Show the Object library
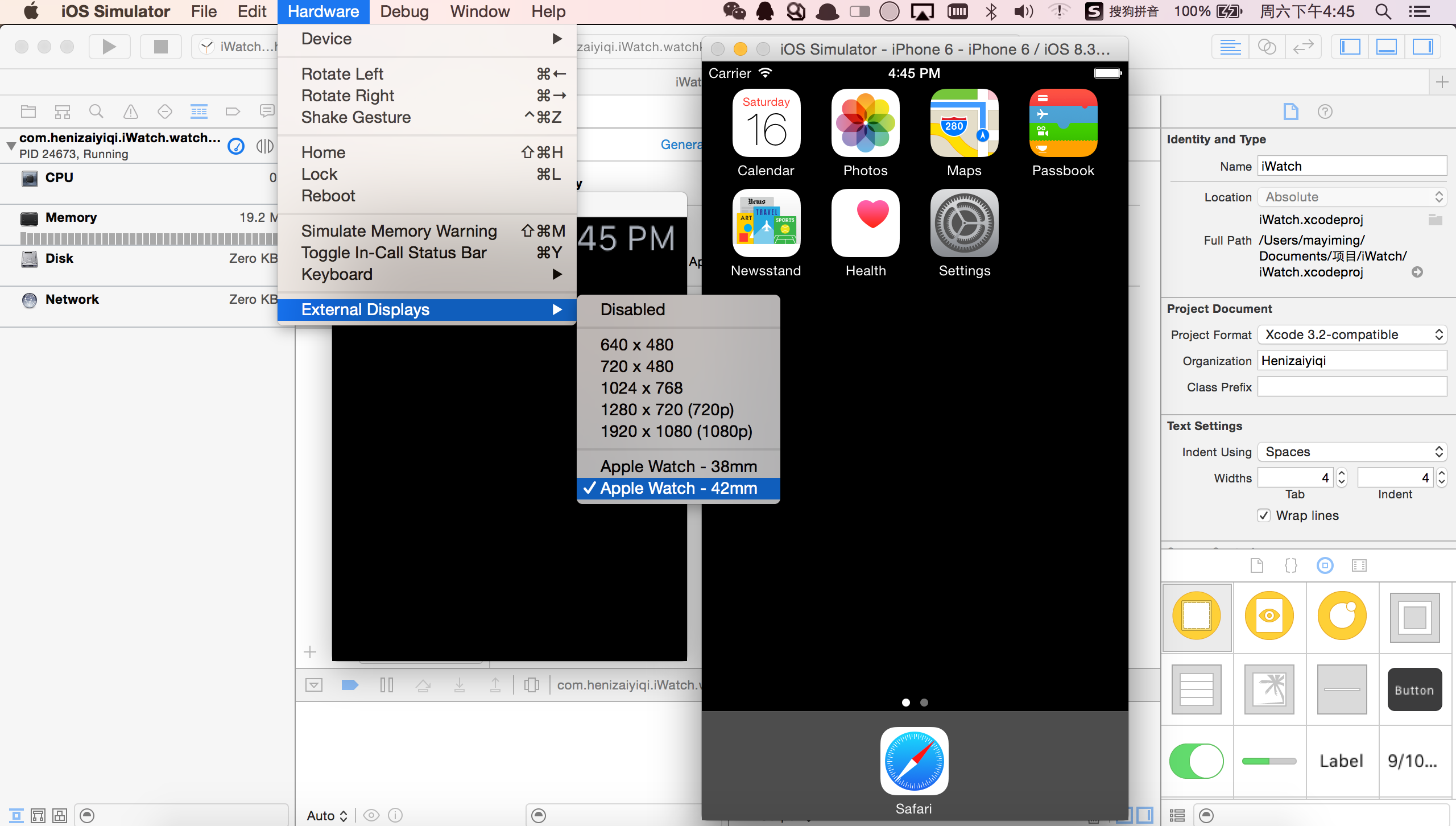 [1325, 565]
